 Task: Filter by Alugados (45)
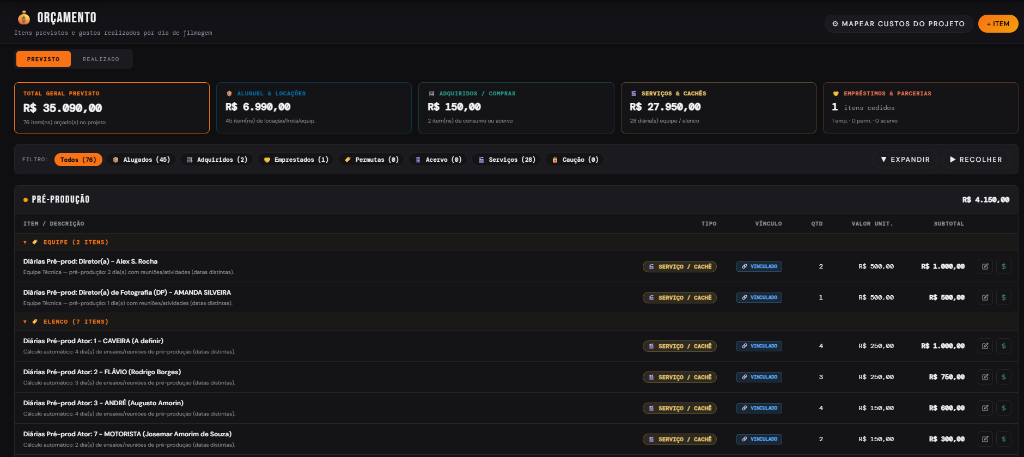pos(141,159)
